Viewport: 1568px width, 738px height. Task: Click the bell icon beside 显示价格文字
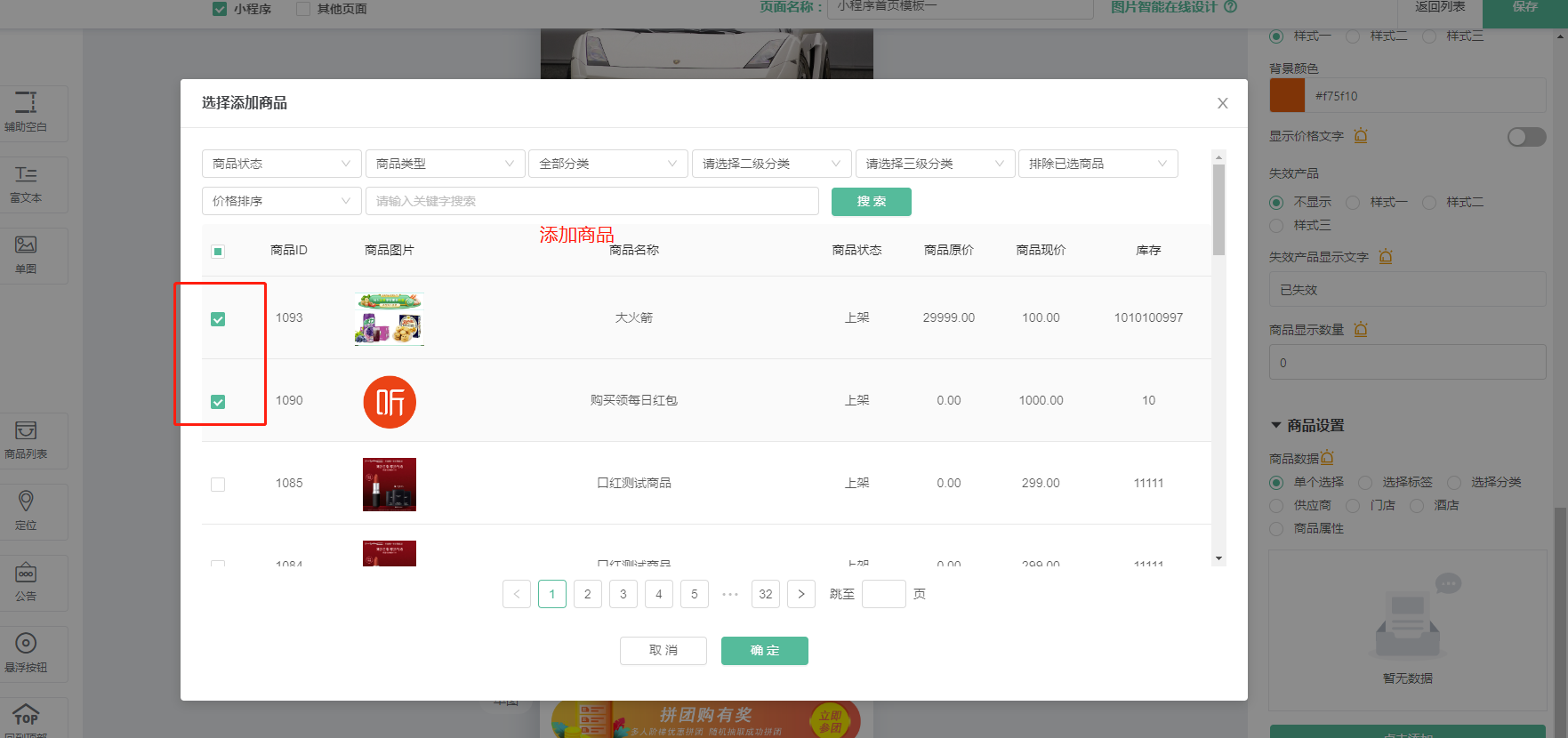click(1361, 136)
